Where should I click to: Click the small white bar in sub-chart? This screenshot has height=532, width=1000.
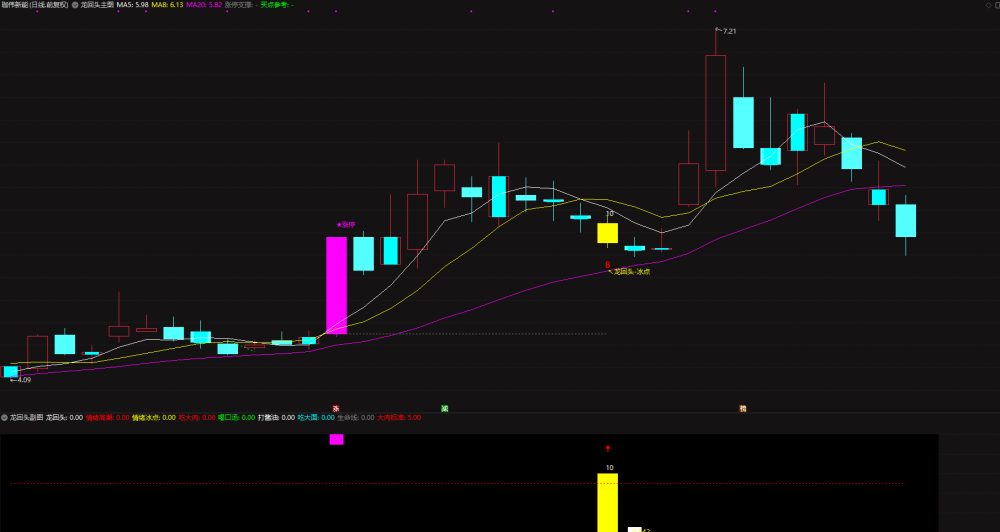[635, 529]
